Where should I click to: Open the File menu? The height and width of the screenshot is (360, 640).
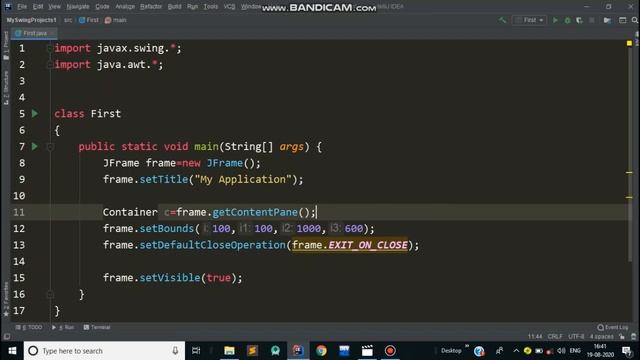point(22,7)
